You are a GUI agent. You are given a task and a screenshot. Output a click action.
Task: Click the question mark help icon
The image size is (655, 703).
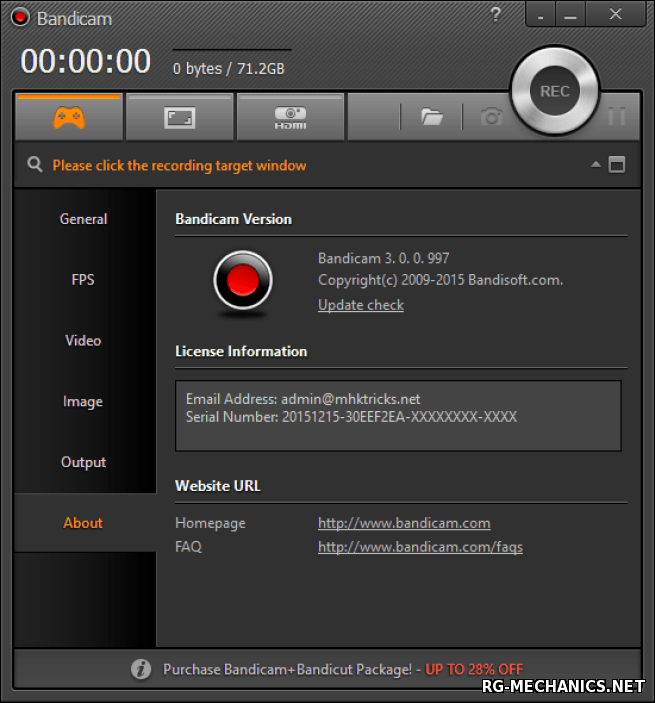coord(497,15)
